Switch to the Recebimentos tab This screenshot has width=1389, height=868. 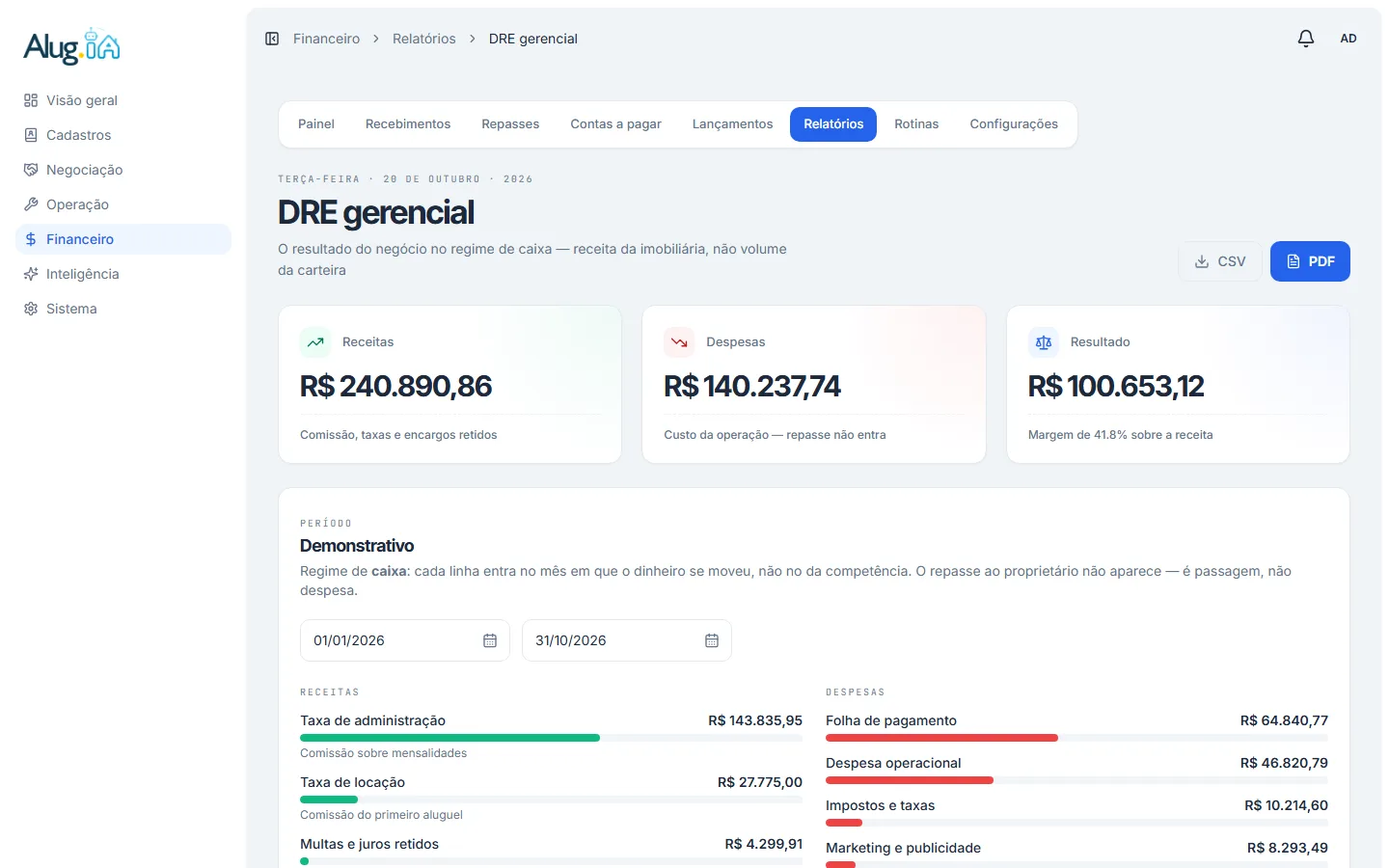coord(408,124)
